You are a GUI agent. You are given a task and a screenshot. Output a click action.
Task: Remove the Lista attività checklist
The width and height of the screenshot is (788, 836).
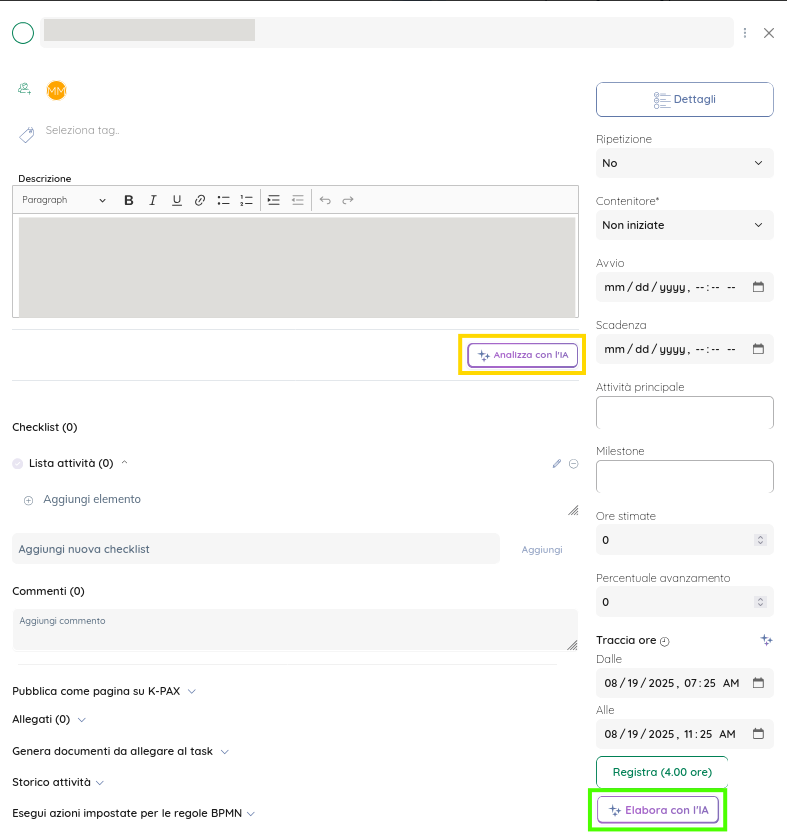pyautogui.click(x=573, y=463)
